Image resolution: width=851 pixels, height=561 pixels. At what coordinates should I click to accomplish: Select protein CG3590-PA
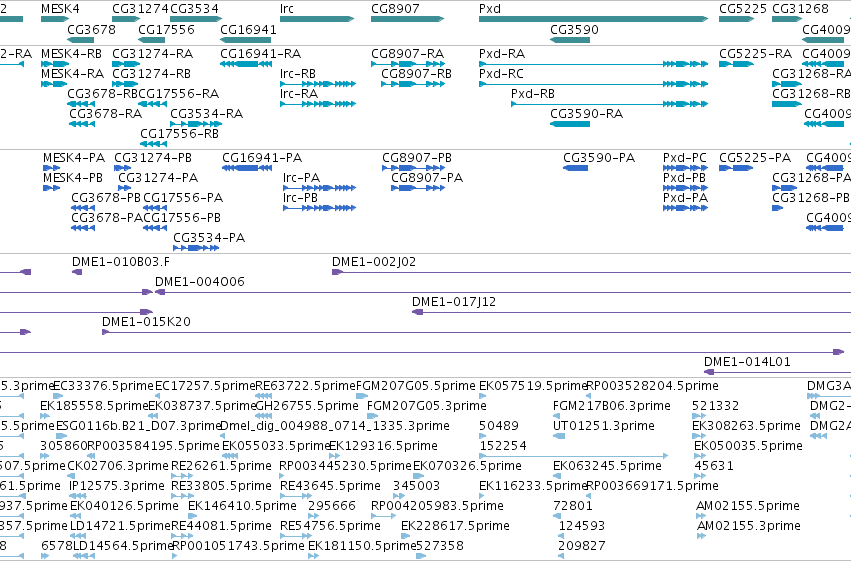pyautogui.click(x=599, y=158)
